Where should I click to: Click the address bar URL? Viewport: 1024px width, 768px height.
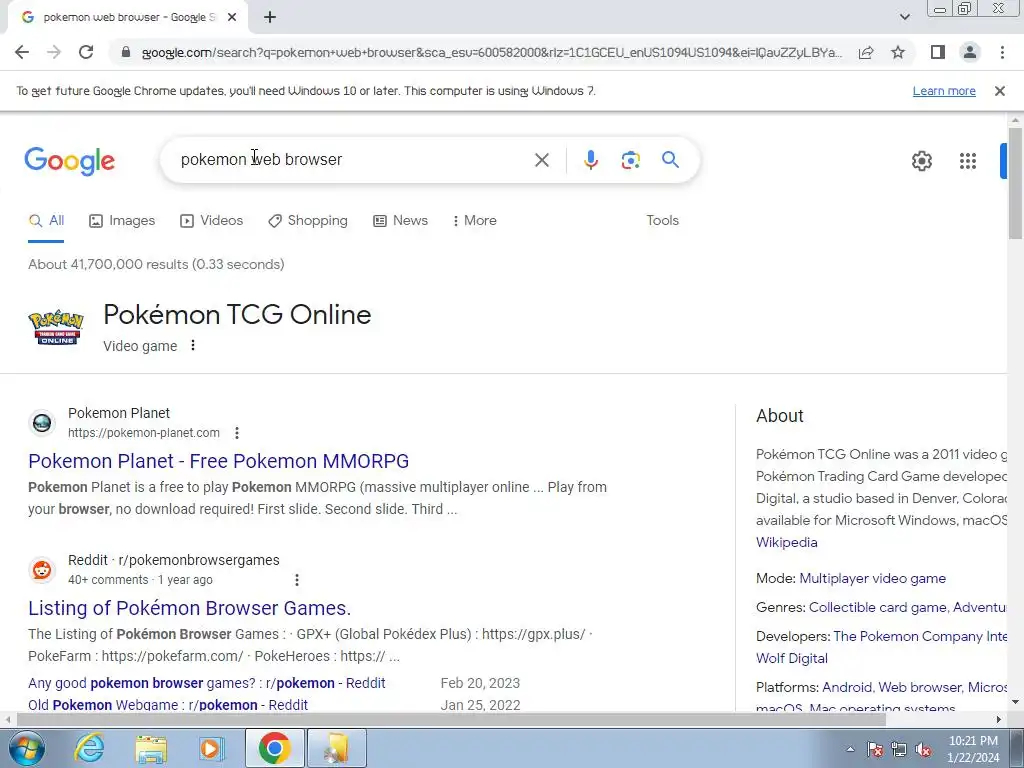coord(491,52)
